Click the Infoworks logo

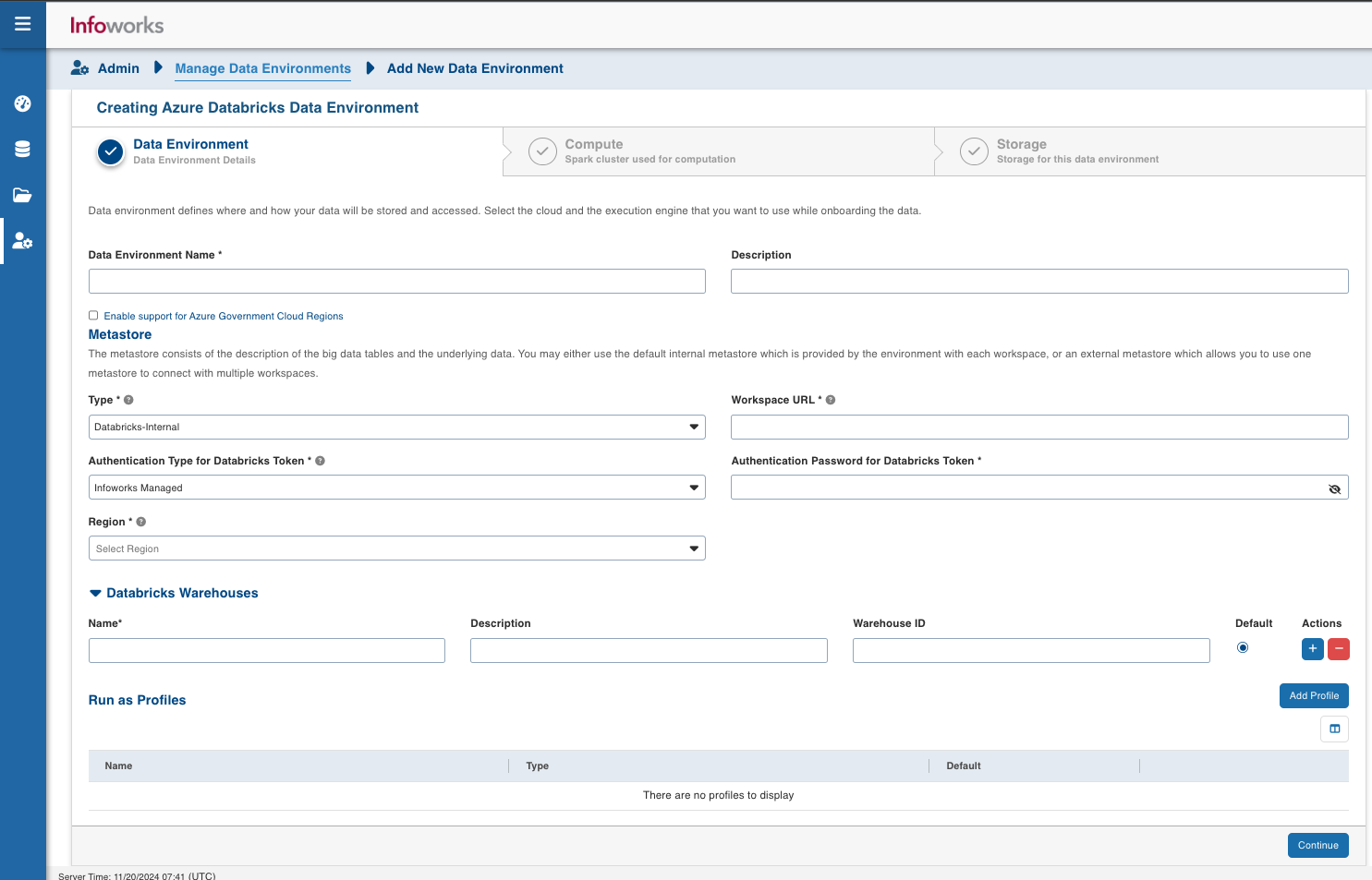116,25
